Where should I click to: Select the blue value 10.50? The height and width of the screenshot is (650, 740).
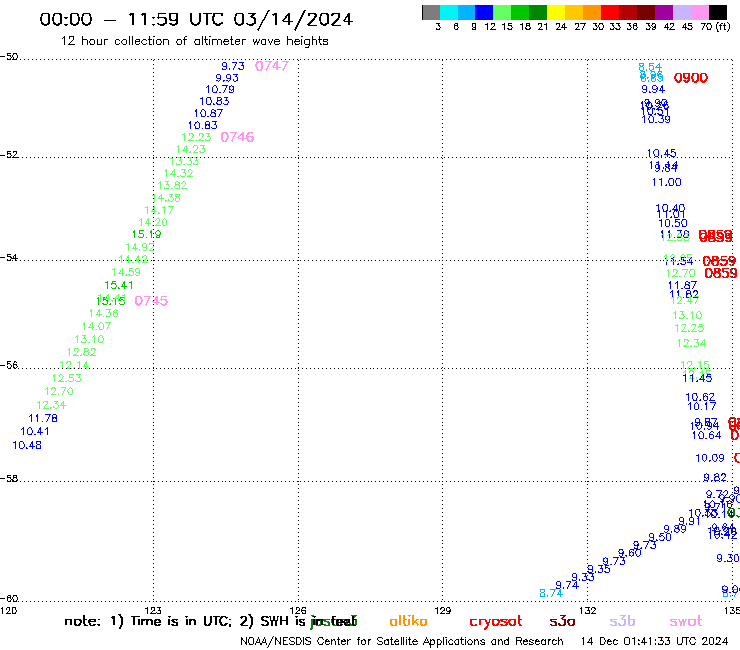pos(673,223)
